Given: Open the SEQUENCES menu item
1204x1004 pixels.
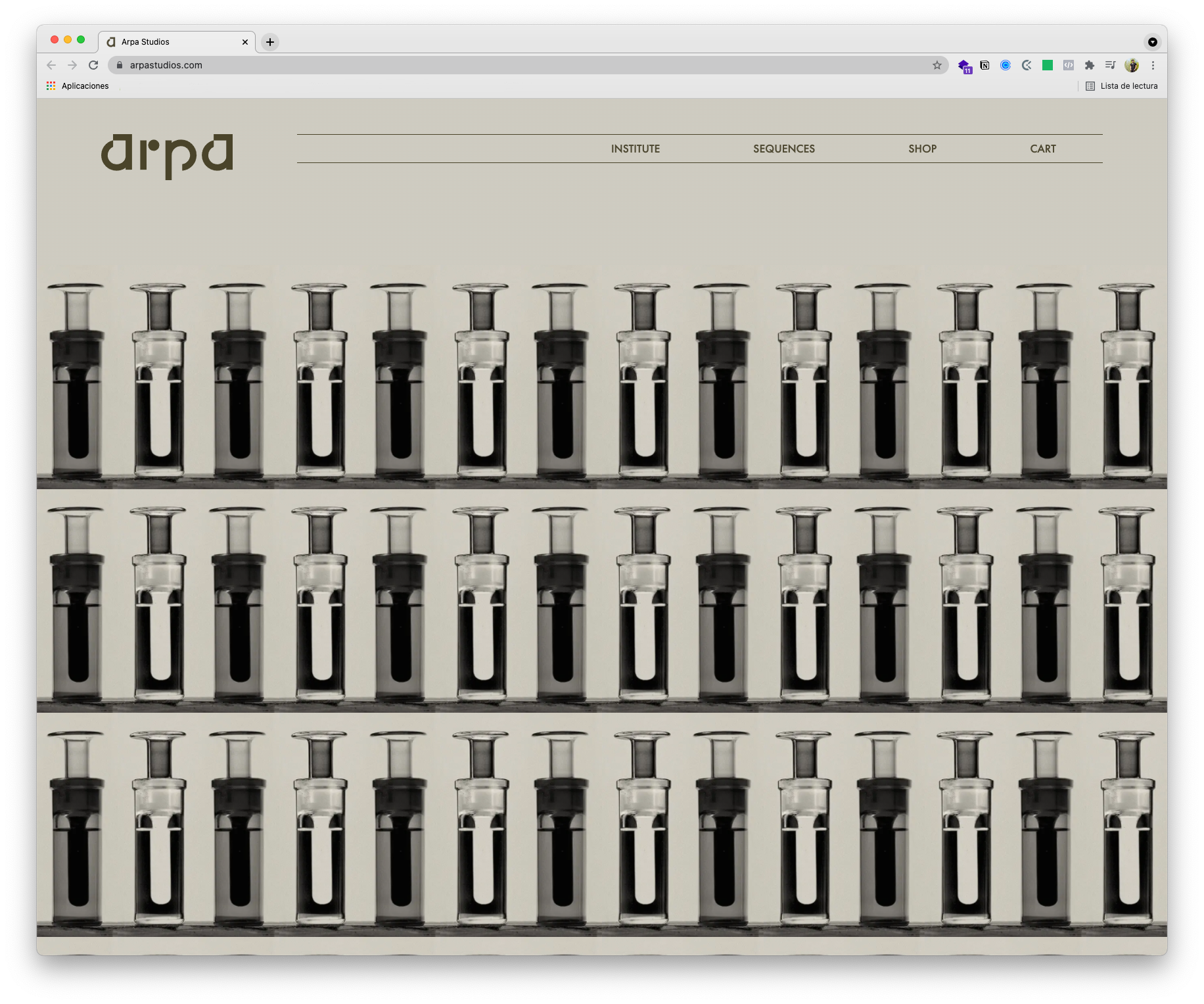Looking at the screenshot, I should (784, 149).
